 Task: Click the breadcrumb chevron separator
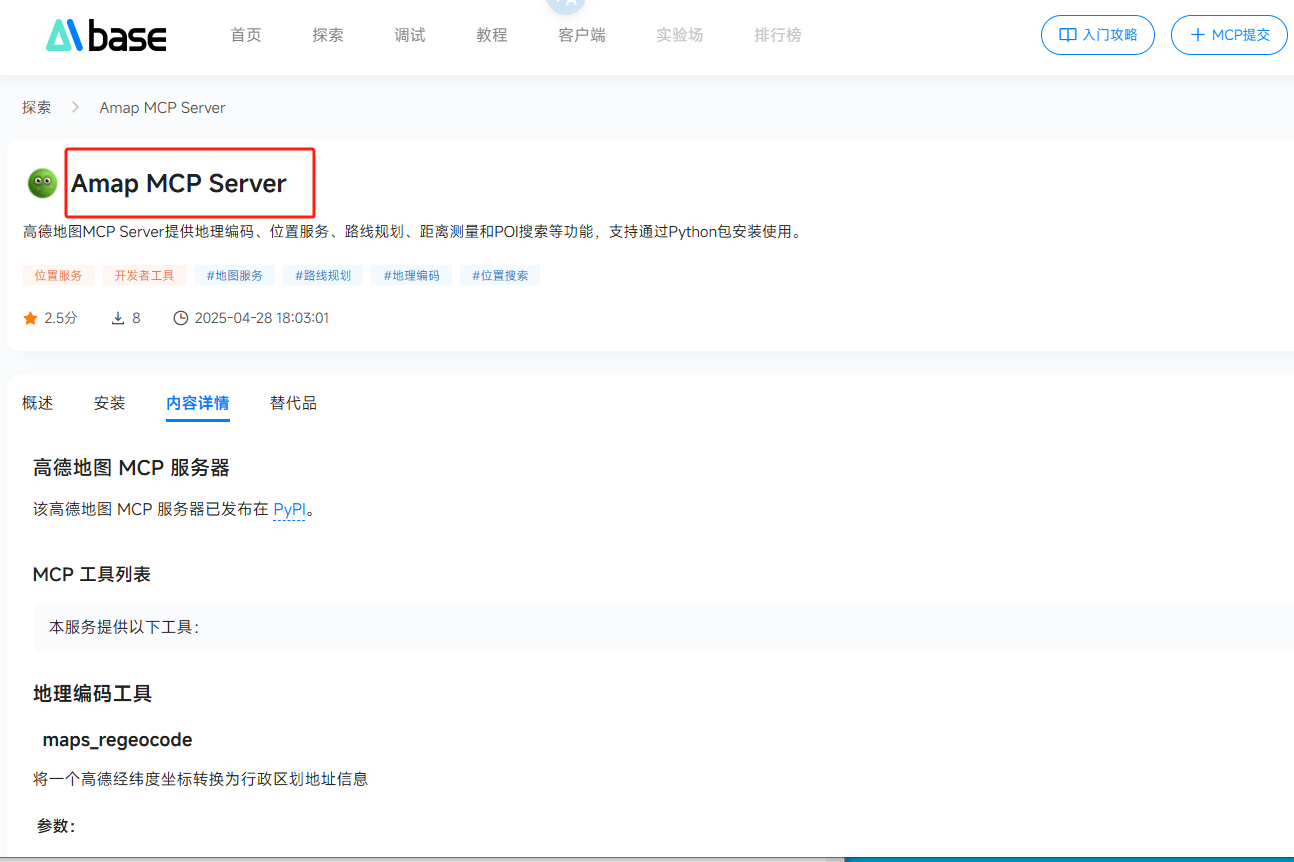click(75, 107)
